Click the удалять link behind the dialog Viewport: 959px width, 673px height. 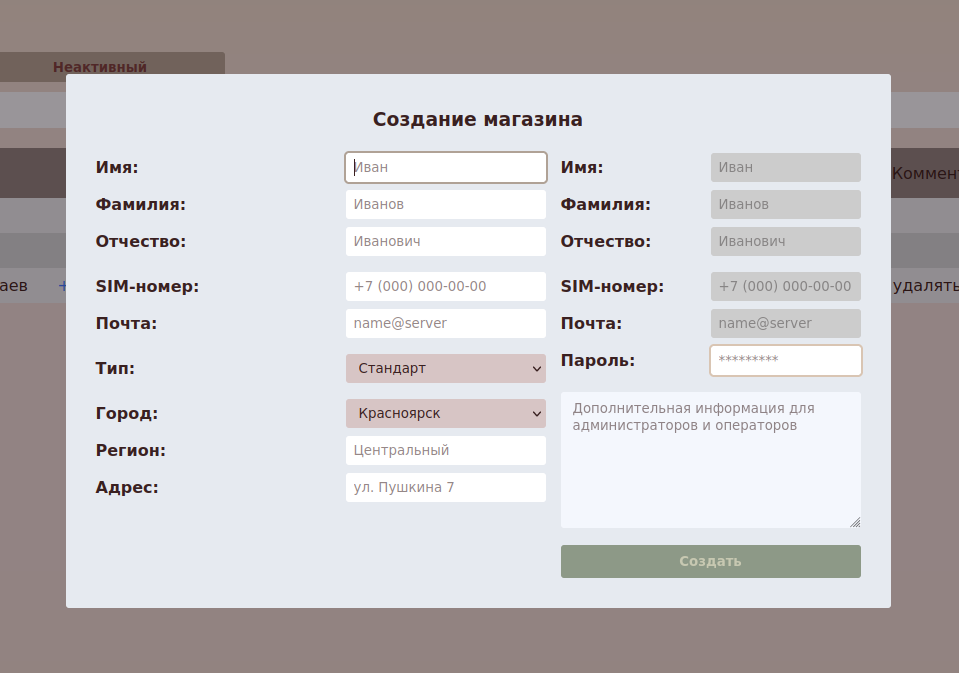(924, 286)
